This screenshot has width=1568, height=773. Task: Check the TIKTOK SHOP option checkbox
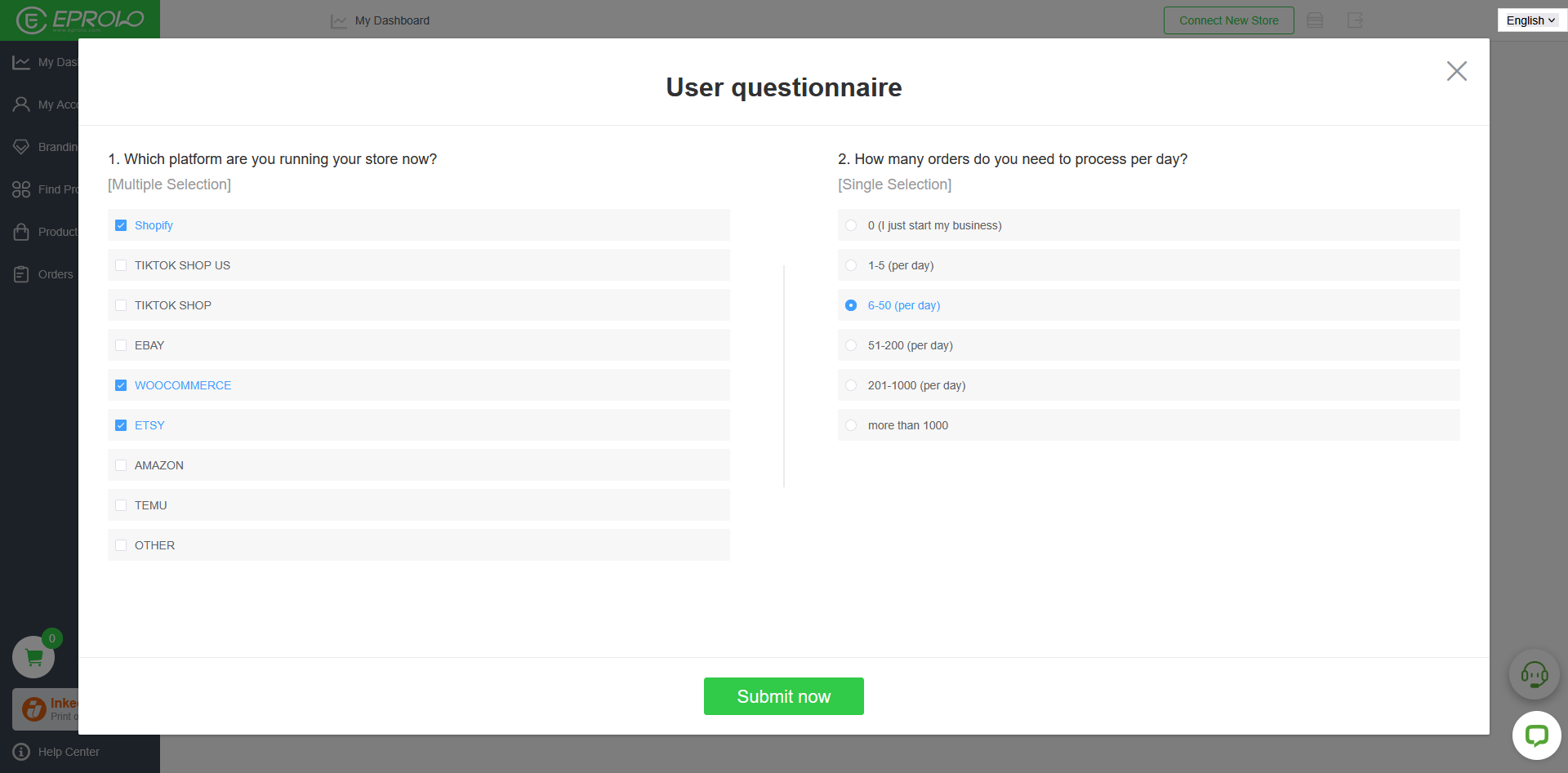click(x=121, y=305)
